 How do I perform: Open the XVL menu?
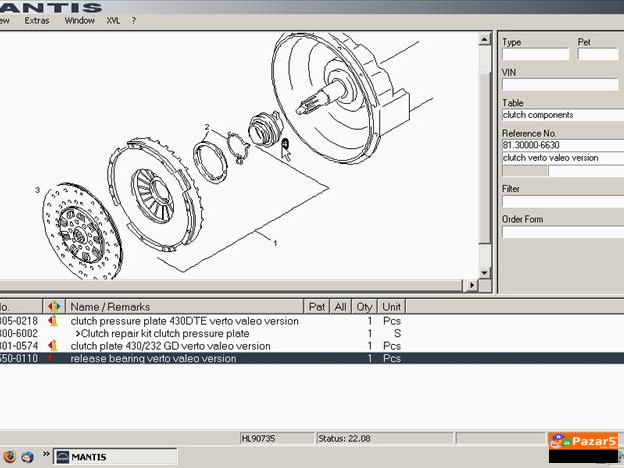point(113,20)
